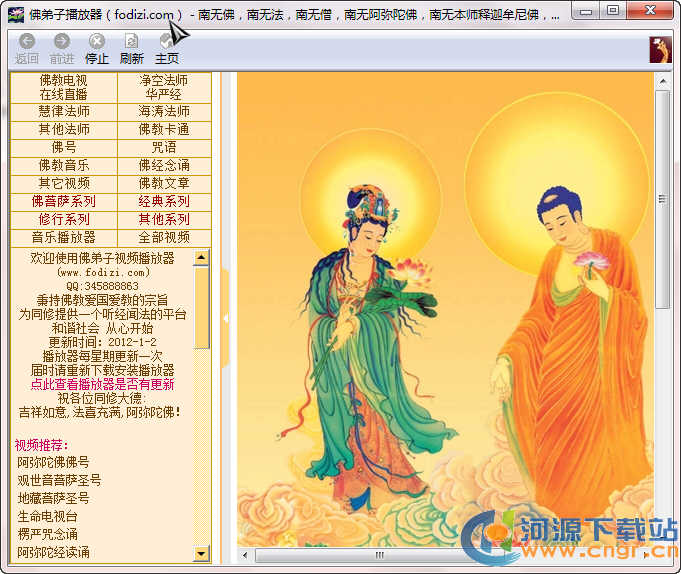The width and height of the screenshot is (681, 574).
Task: Minimize the 佛弟子播放器 window
Action: [585, 11]
